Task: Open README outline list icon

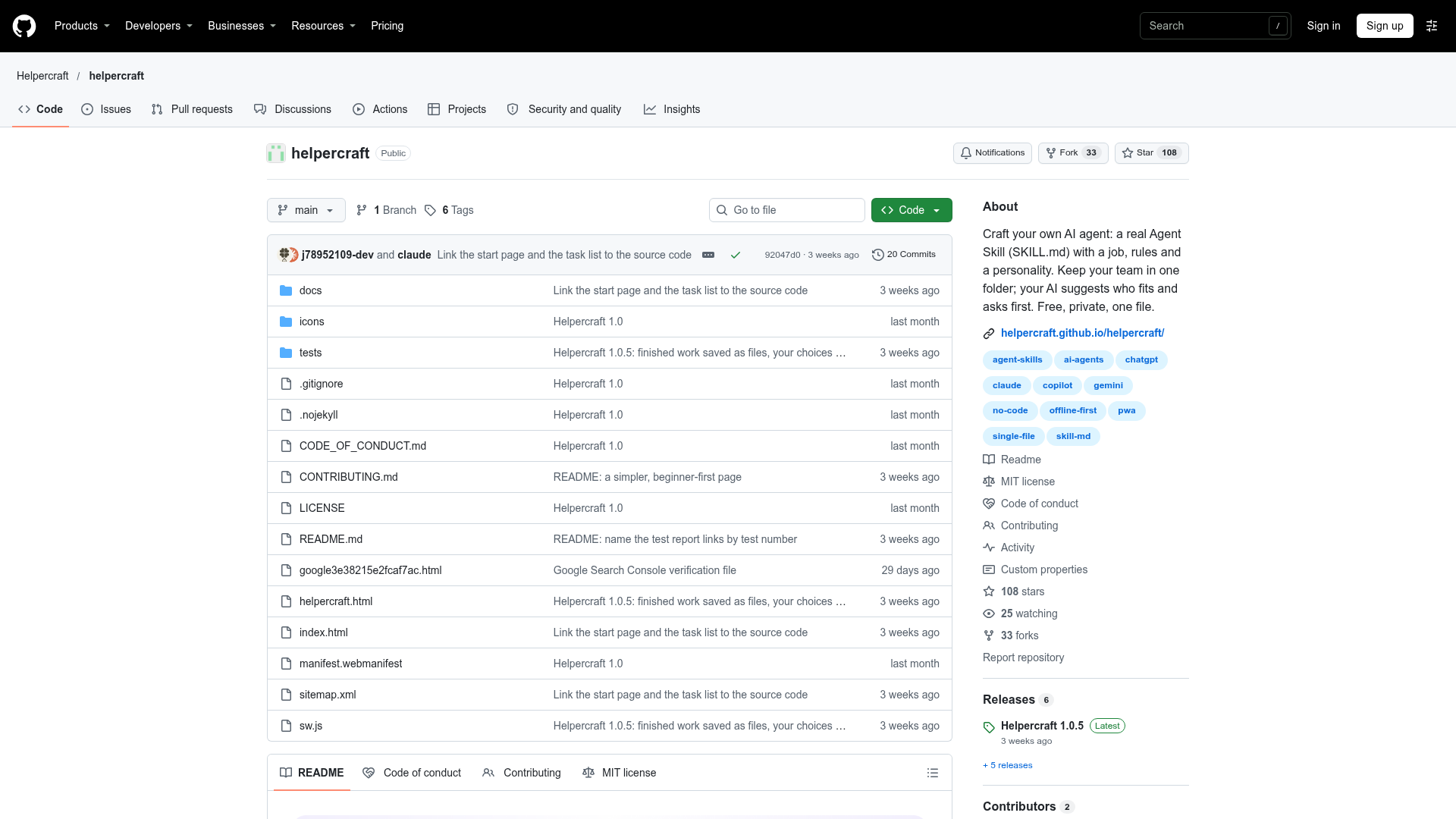Action: click(x=933, y=773)
